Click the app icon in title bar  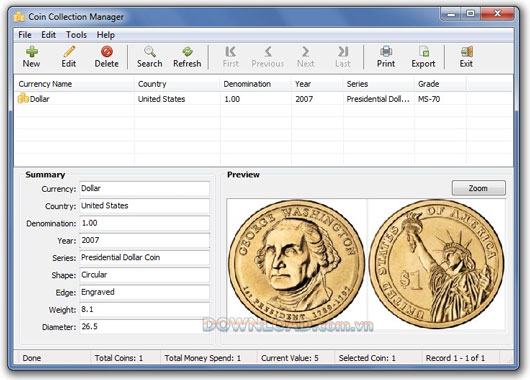coord(19,17)
